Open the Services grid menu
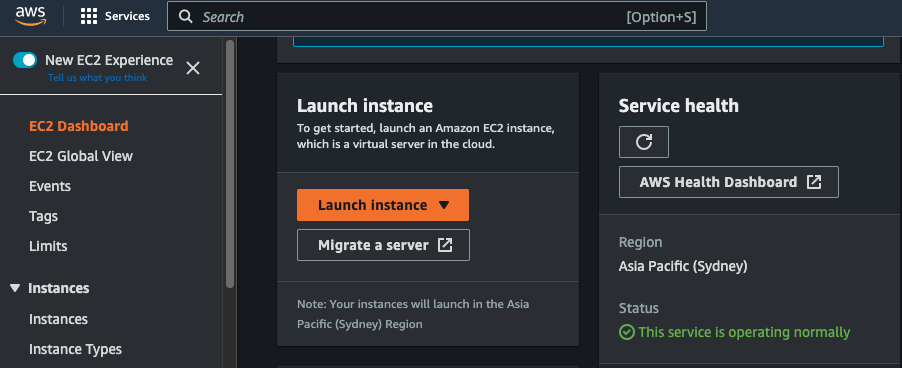The width and height of the screenshot is (902, 368). click(89, 16)
